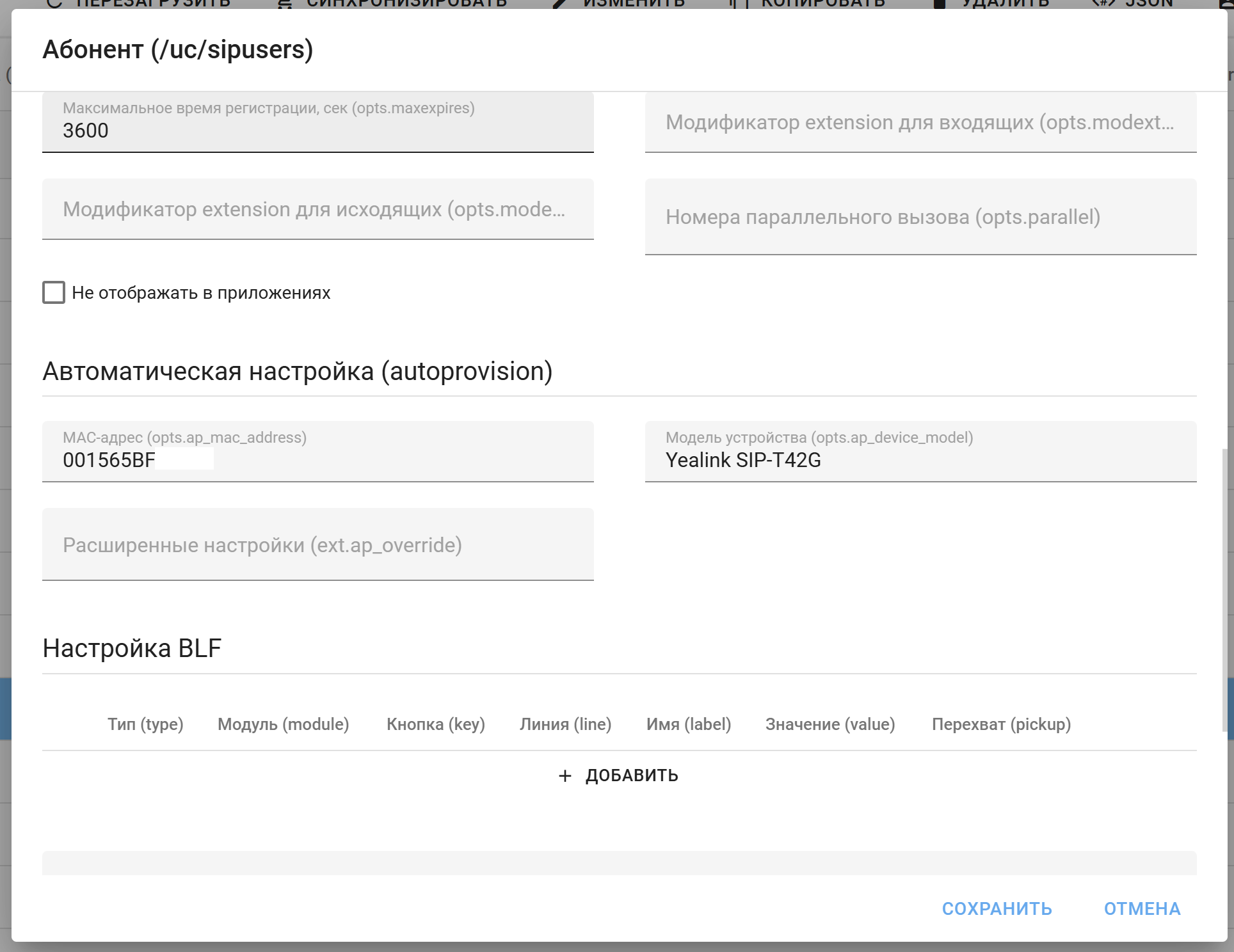
Task: Click 'Кнопка (key)' column header
Action: coord(435,724)
